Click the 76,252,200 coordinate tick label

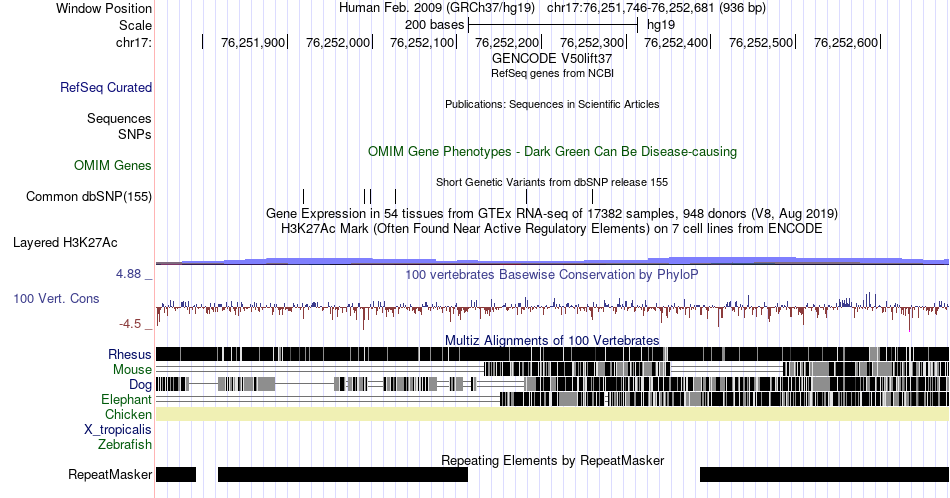coord(507,42)
